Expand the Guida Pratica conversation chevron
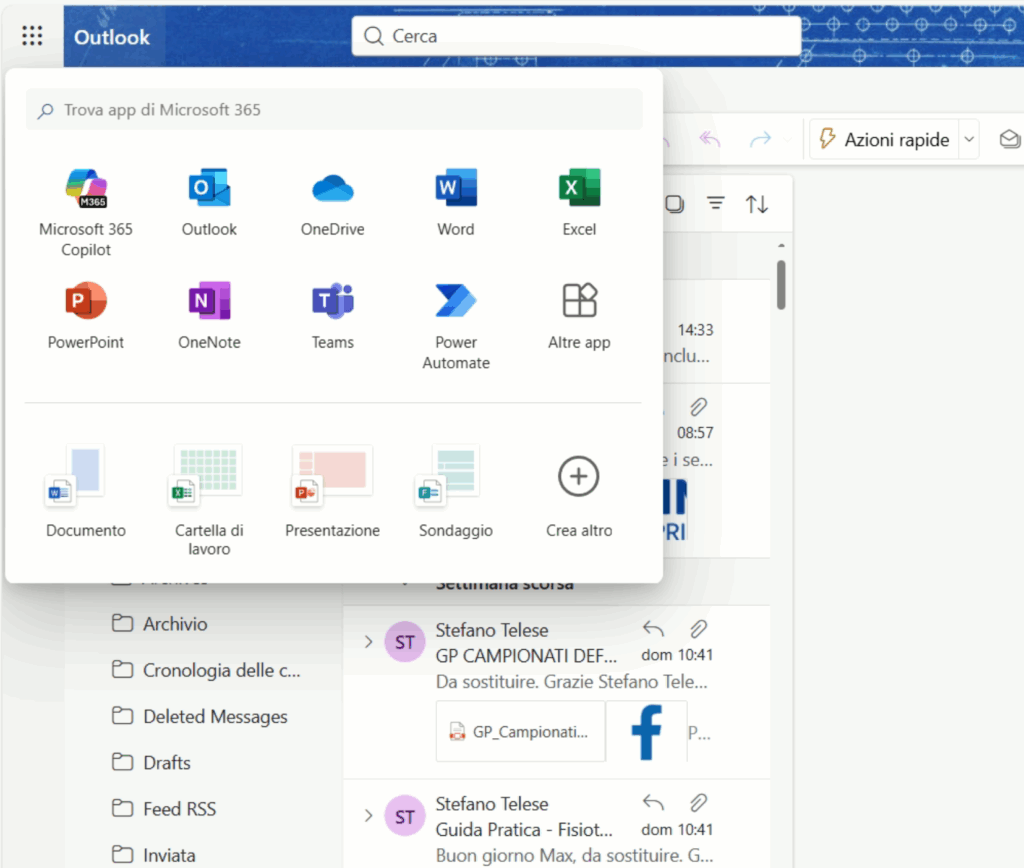 [368, 816]
